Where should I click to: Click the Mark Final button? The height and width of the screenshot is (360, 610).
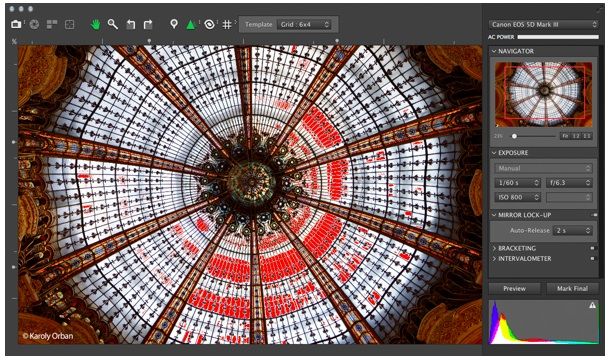tap(572, 288)
